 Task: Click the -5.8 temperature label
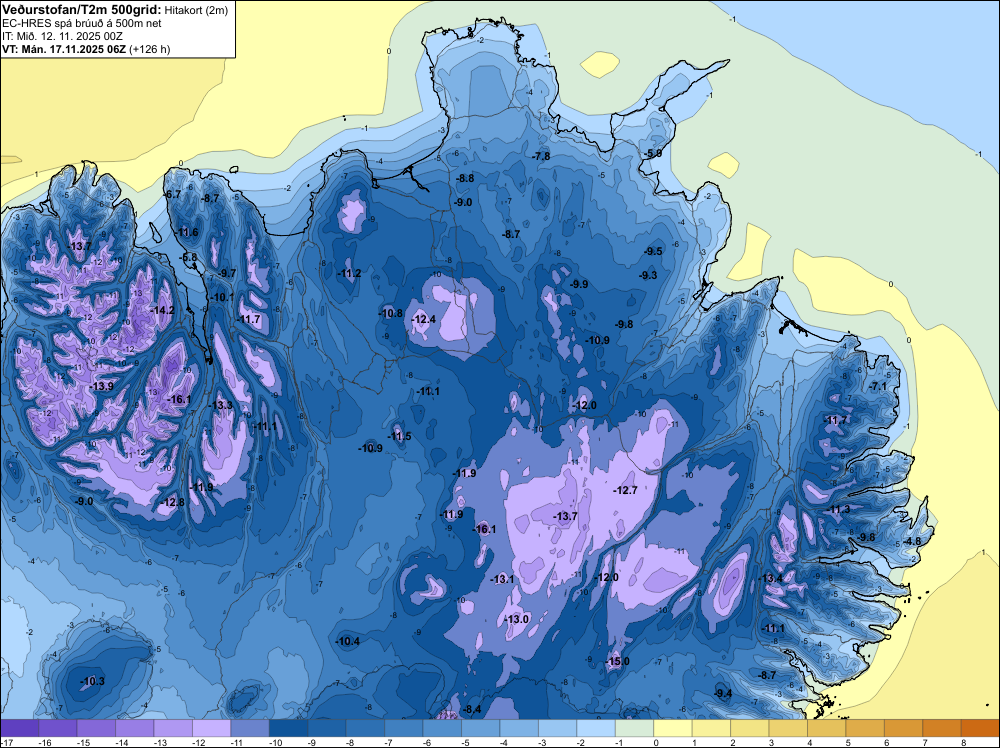188,258
